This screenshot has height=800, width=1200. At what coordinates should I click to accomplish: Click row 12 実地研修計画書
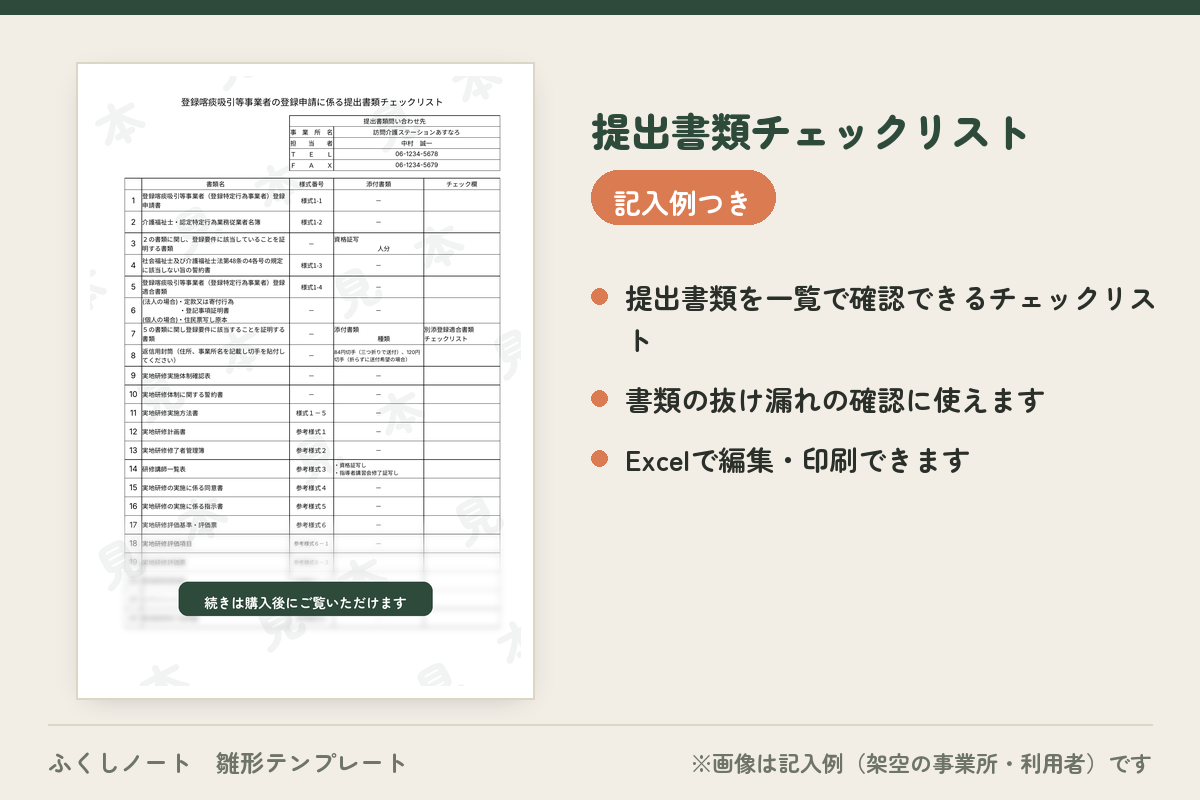point(215,432)
